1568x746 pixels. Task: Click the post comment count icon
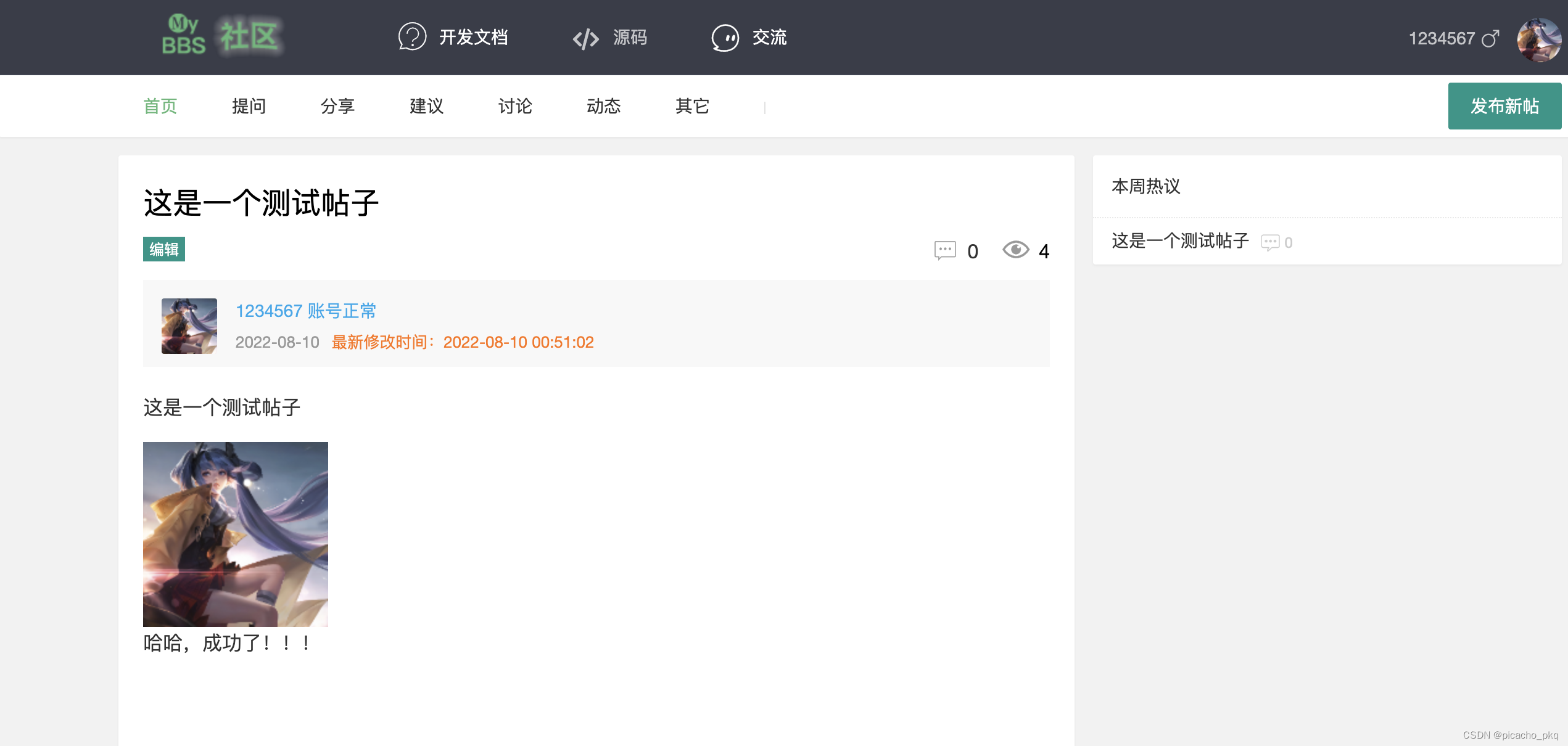pos(944,250)
